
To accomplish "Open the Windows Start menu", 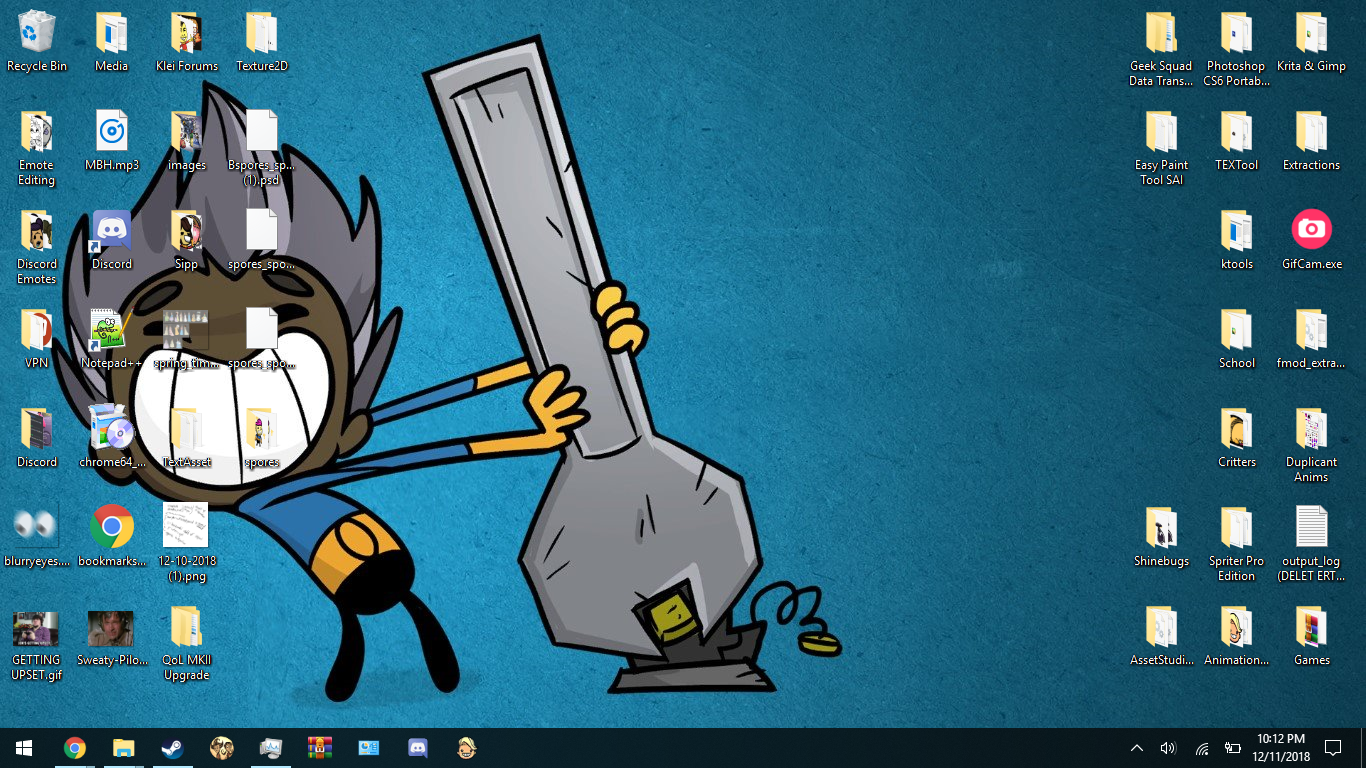I will pyautogui.click(x=24, y=748).
